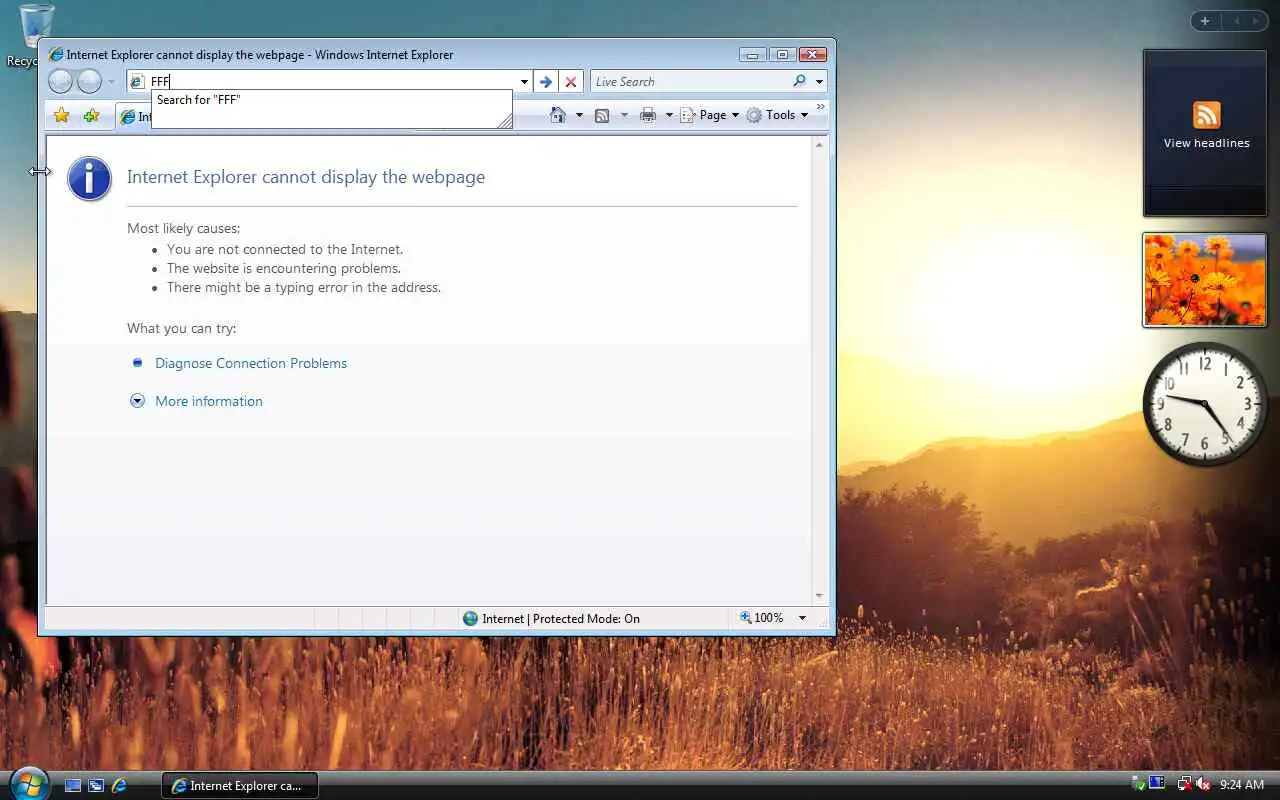Open the Page menu

(x=710, y=115)
